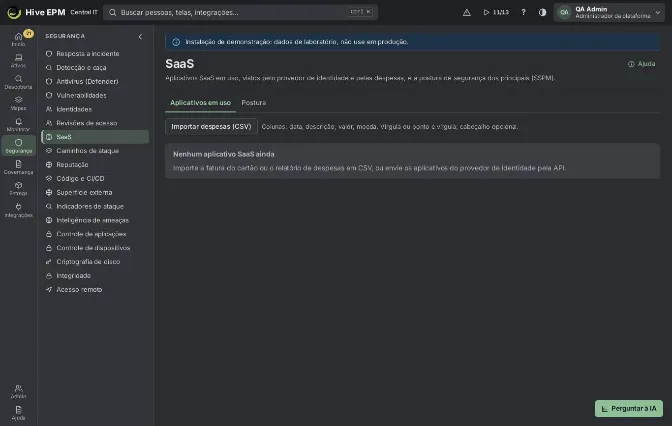The height and width of the screenshot is (426, 672).
Task: Expand the QA Admin user menu
Action: click(x=609, y=12)
